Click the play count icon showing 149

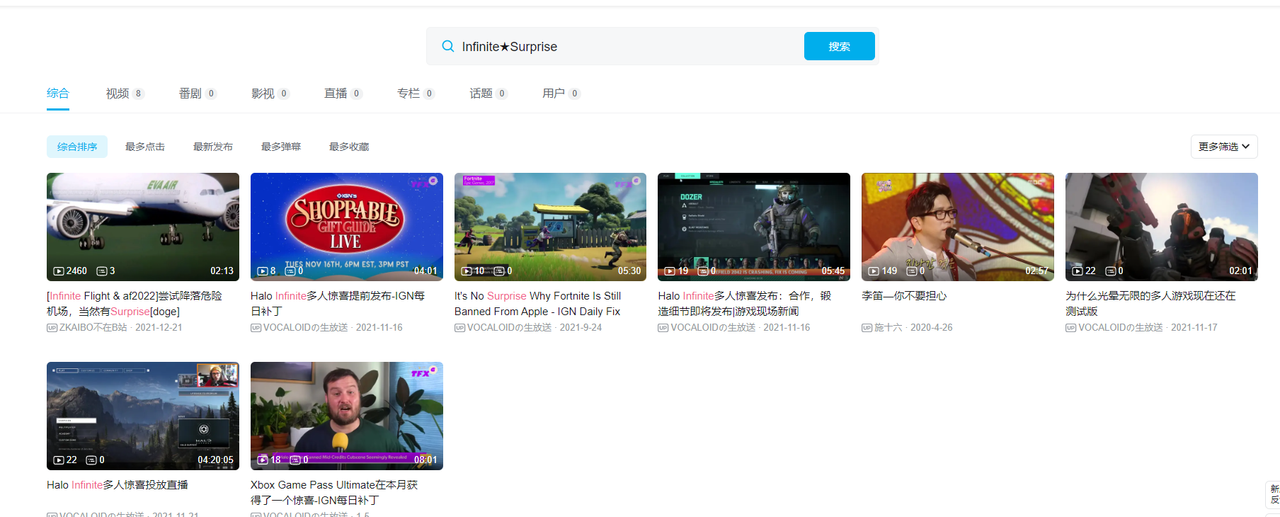(x=874, y=271)
